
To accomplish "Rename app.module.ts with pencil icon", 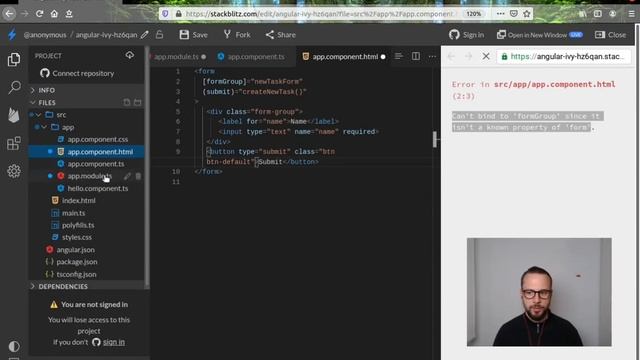I will pos(127,176).
